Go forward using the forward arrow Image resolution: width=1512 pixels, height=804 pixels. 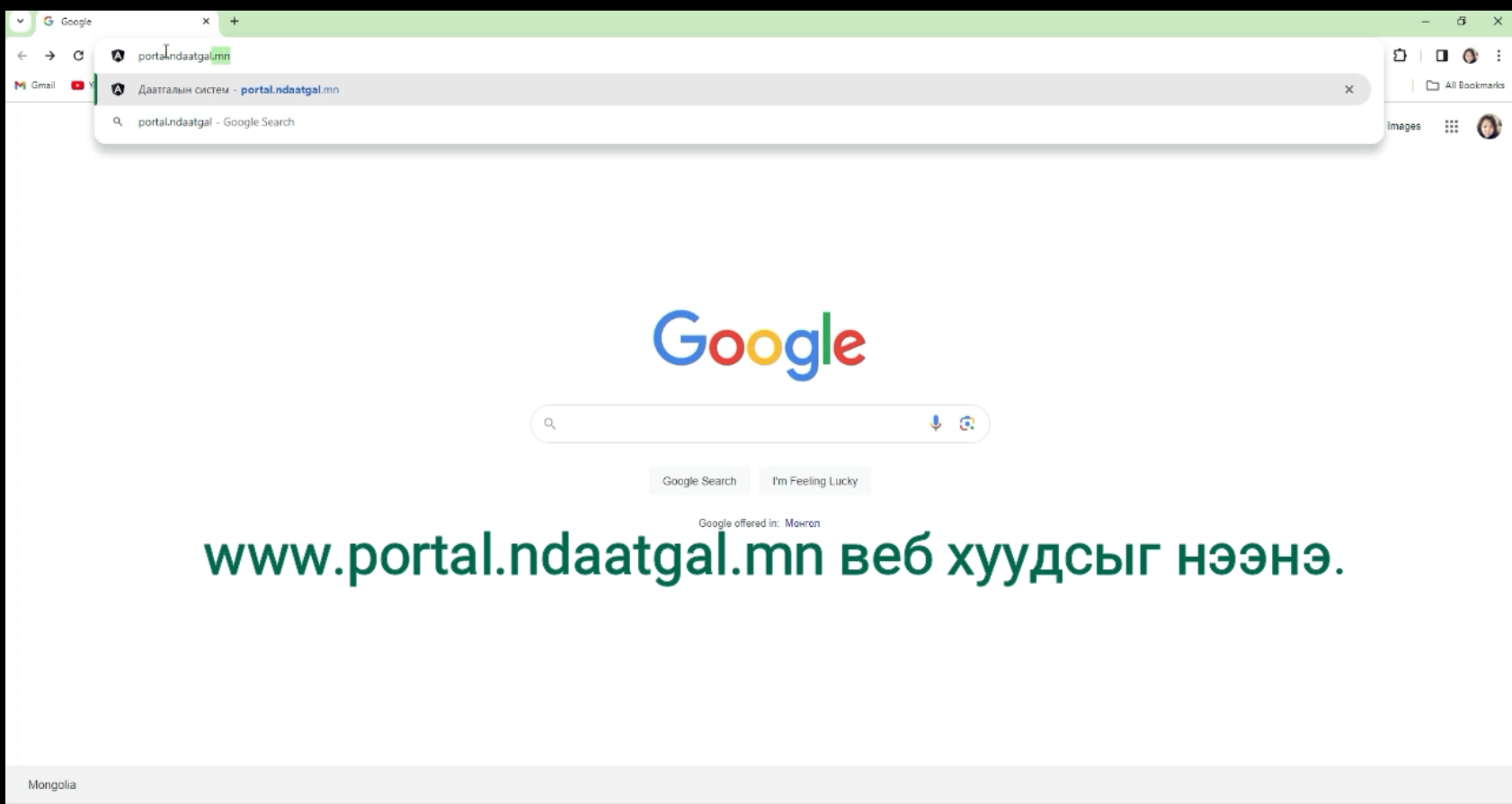pyautogui.click(x=50, y=56)
